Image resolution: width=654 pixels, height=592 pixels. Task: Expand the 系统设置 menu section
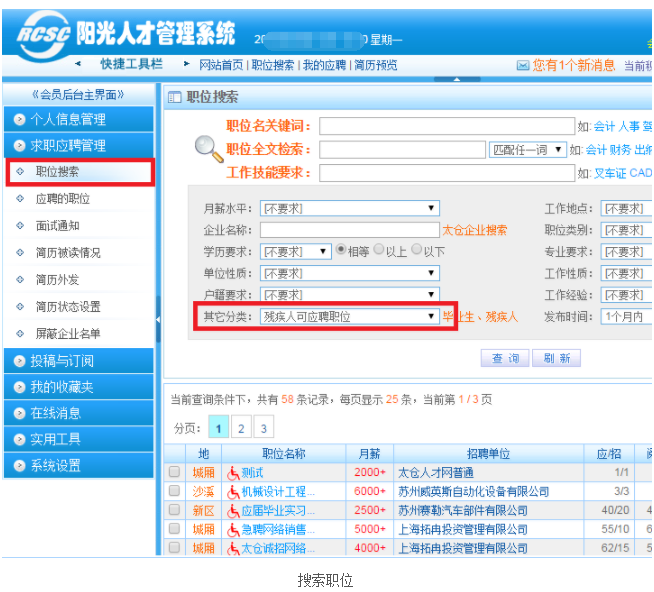point(78,466)
